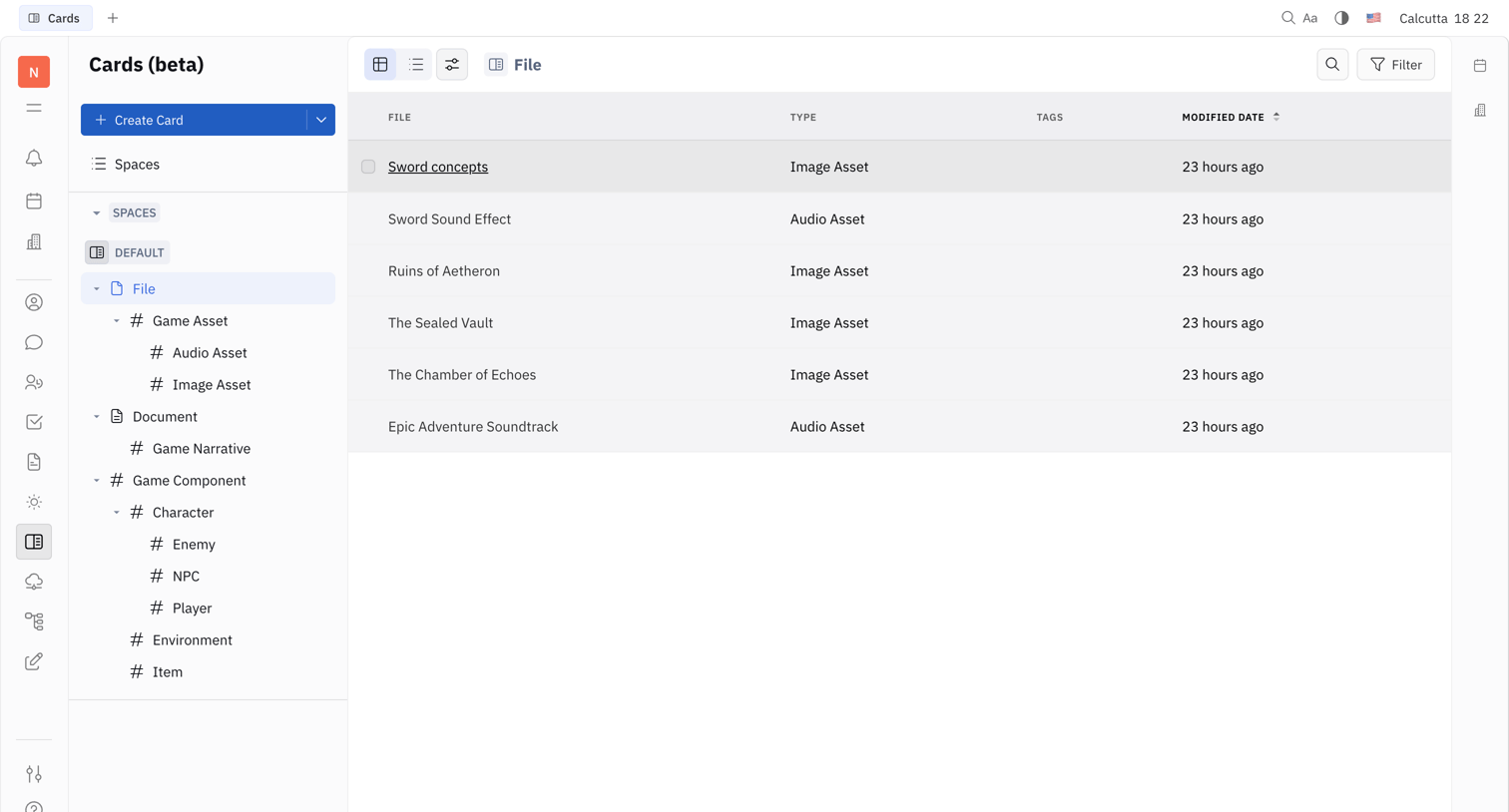Collapse the Game Asset node
This screenshot has height=812, width=1509.
point(117,320)
